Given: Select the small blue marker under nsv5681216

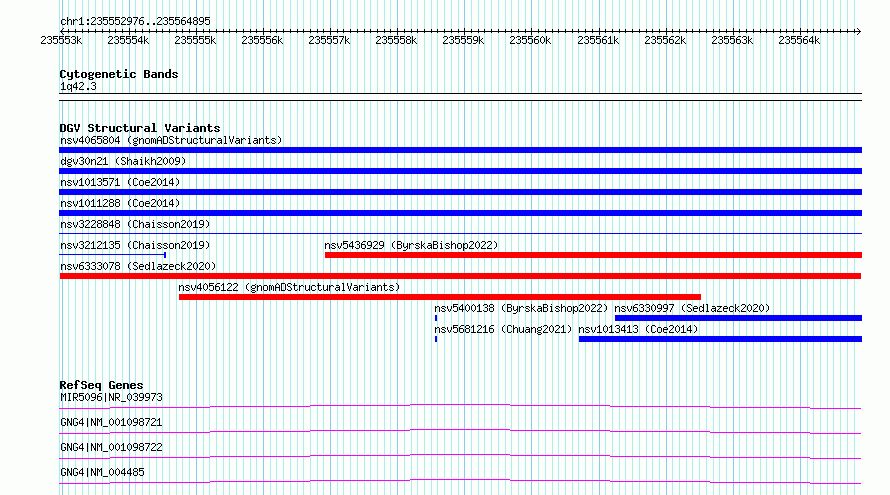Looking at the screenshot, I should point(436,339).
